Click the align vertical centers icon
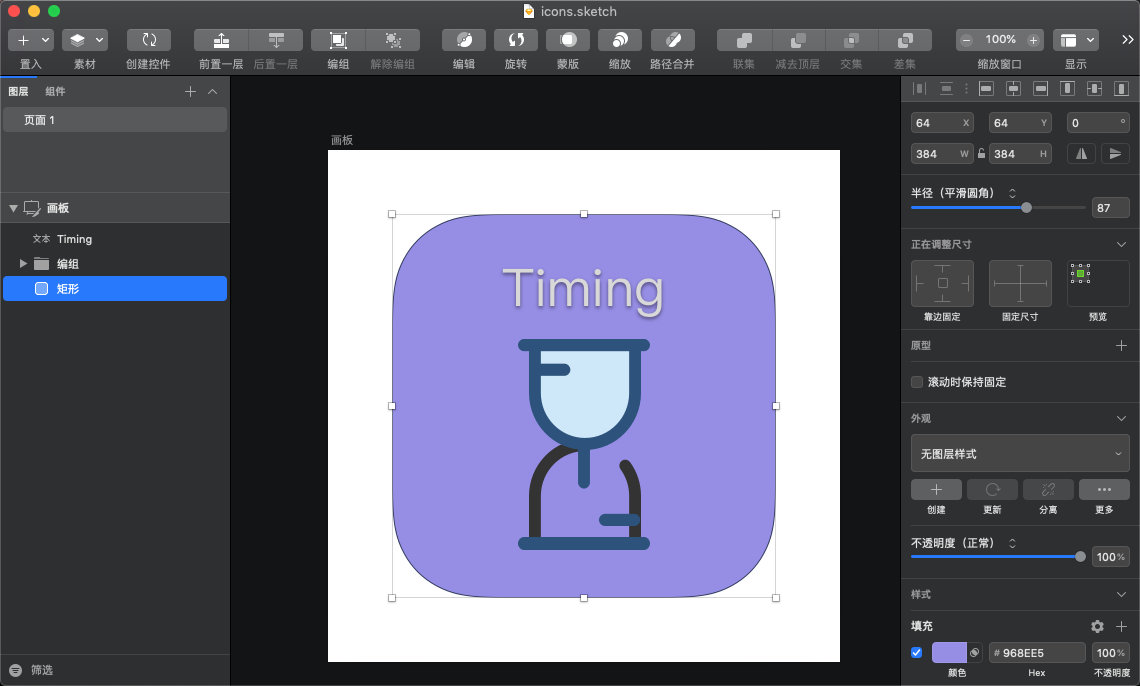This screenshot has width=1140, height=686. pos(1094,89)
